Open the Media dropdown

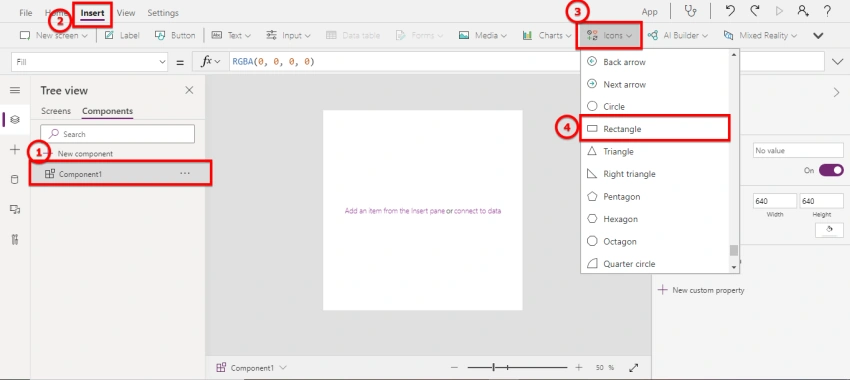point(482,35)
